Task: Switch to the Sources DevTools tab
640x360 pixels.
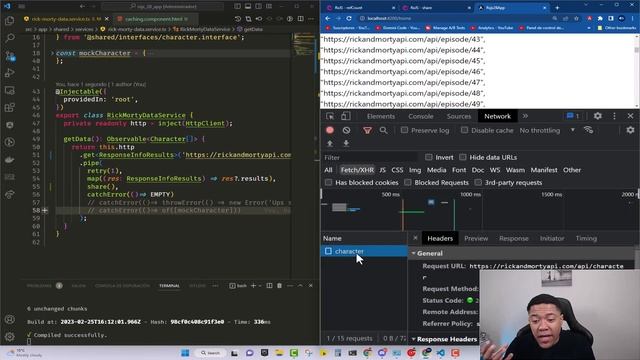Action: coord(459,116)
